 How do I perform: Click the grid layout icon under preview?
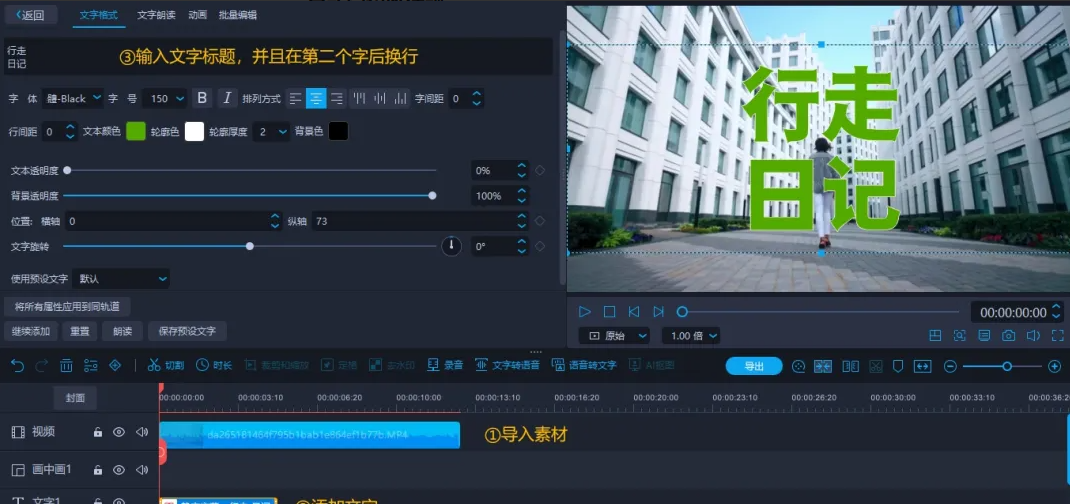935,336
